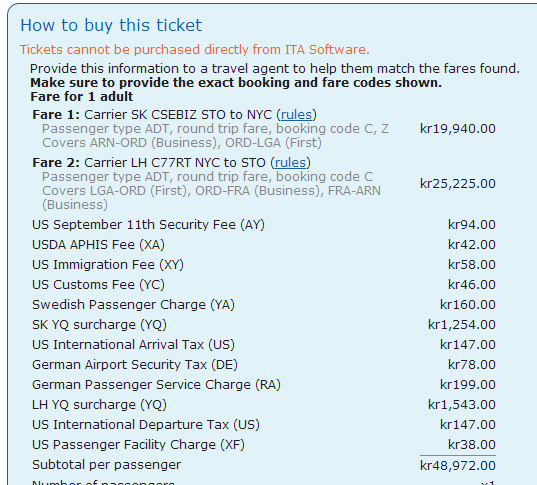Click the subtotal amount kr48,972.00
The height and width of the screenshot is (485, 537).
point(458,466)
